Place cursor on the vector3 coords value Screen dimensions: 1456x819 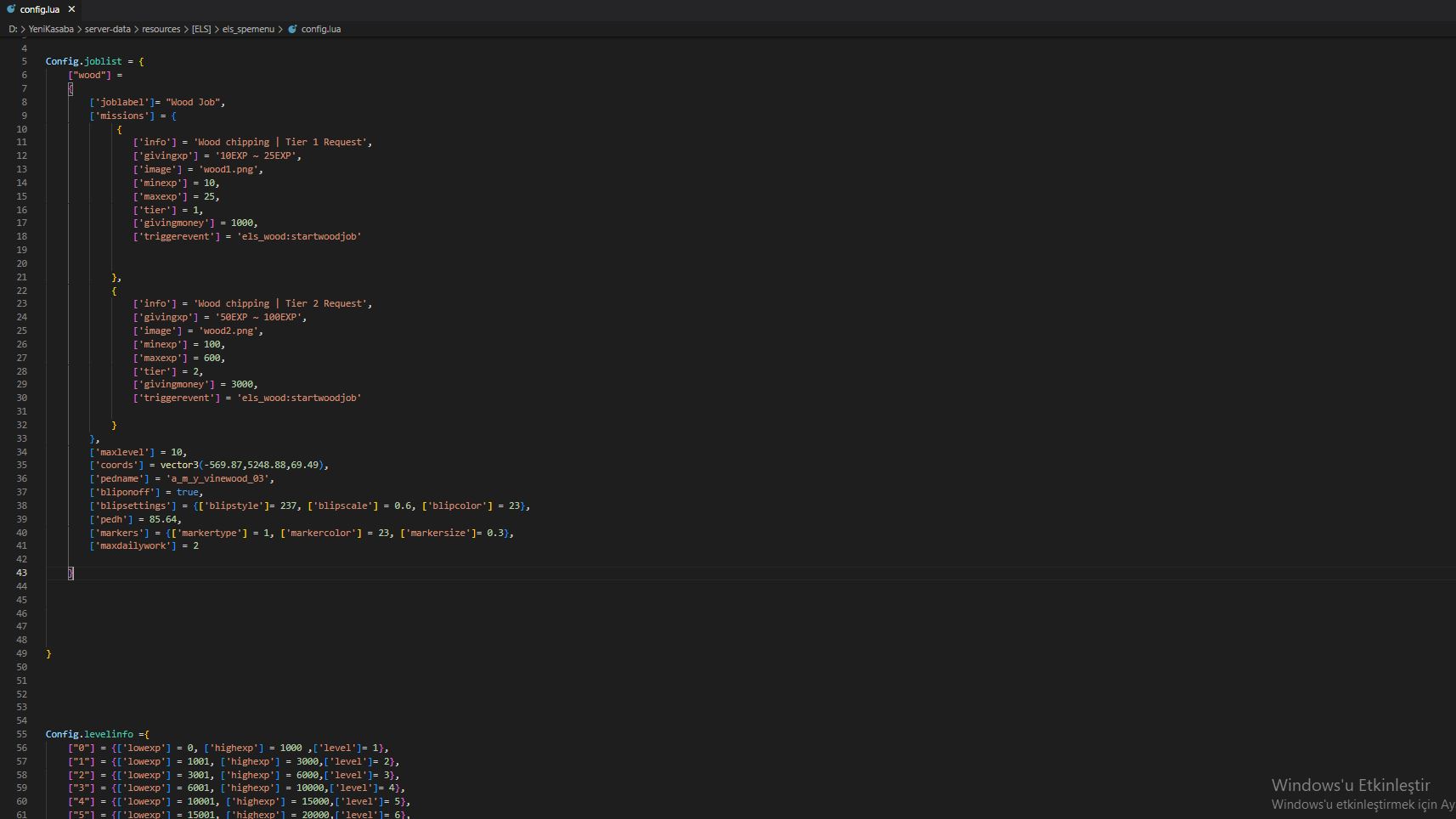[242, 465]
